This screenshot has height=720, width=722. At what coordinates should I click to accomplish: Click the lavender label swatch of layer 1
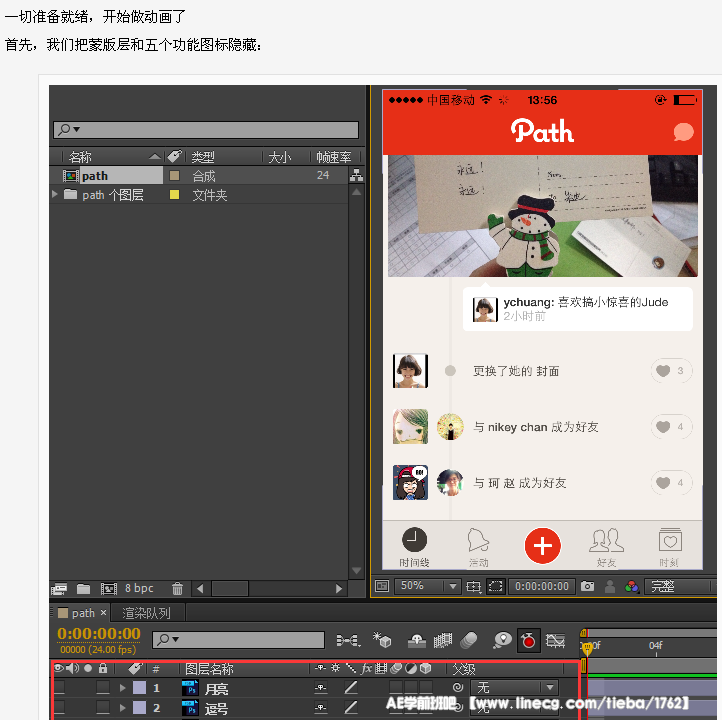(x=140, y=688)
